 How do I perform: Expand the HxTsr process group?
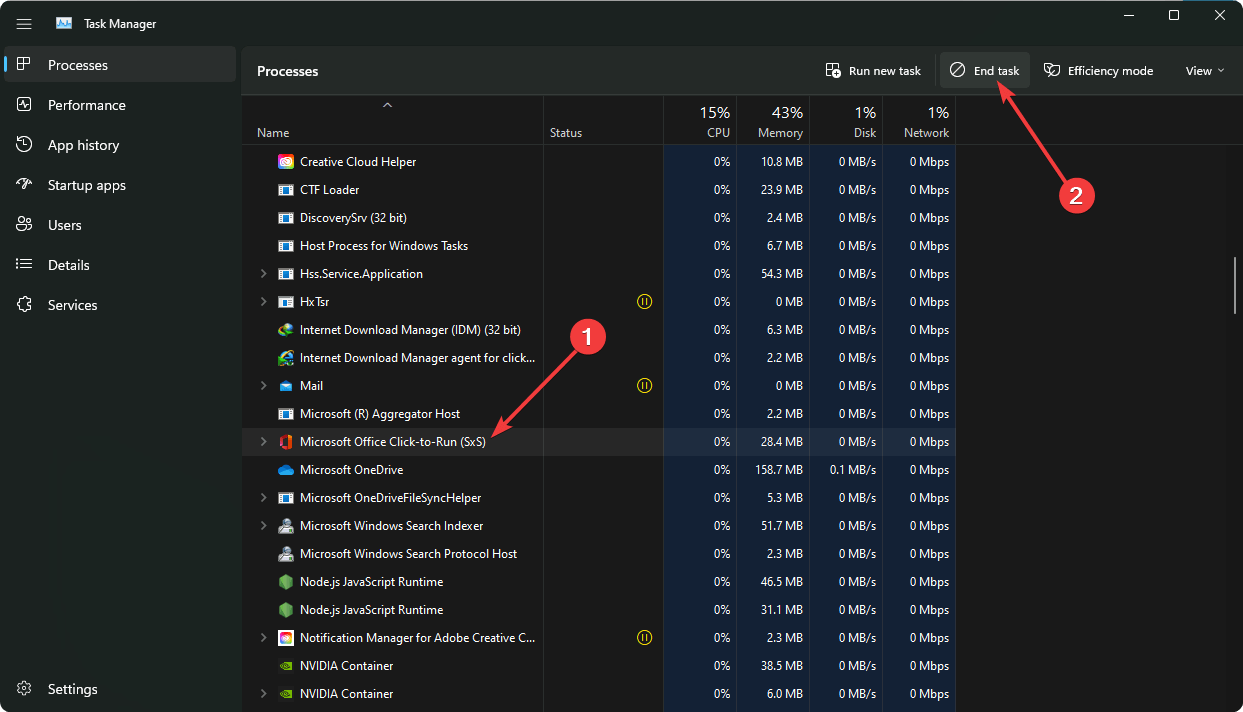[263, 302]
